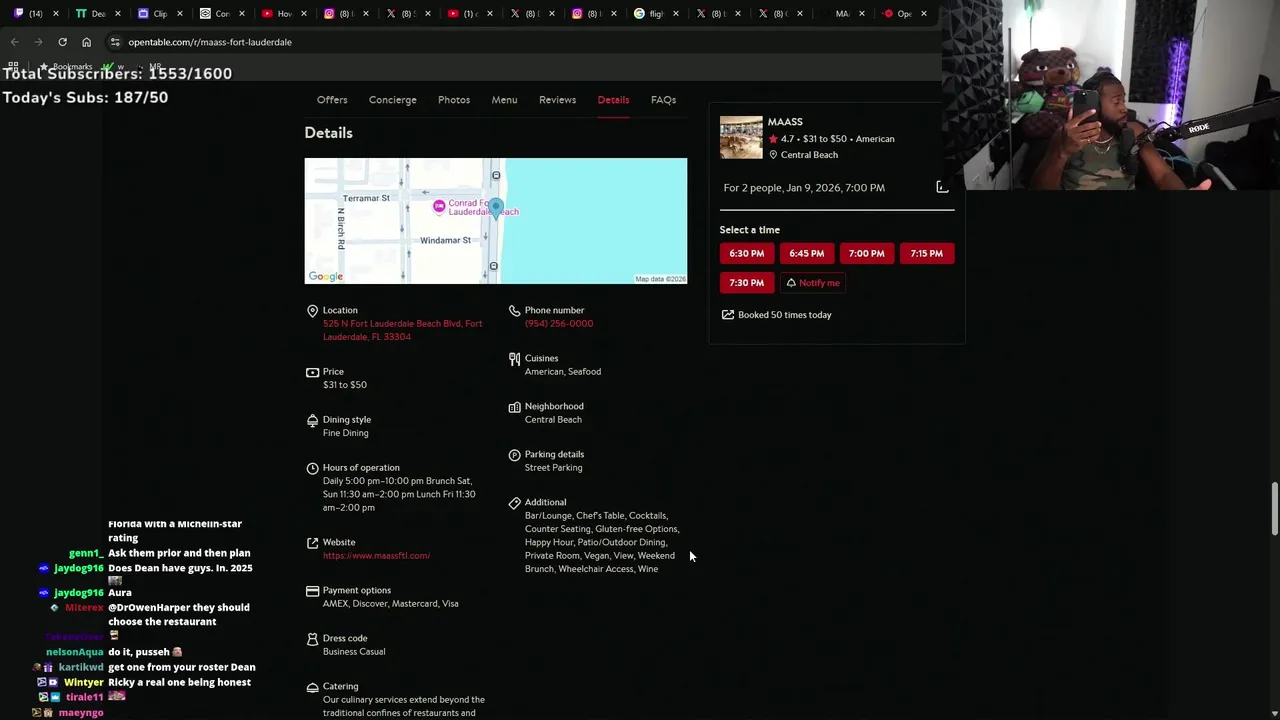Book the 7:30 PM time slot
This screenshot has height=720, width=1280.
[746, 283]
